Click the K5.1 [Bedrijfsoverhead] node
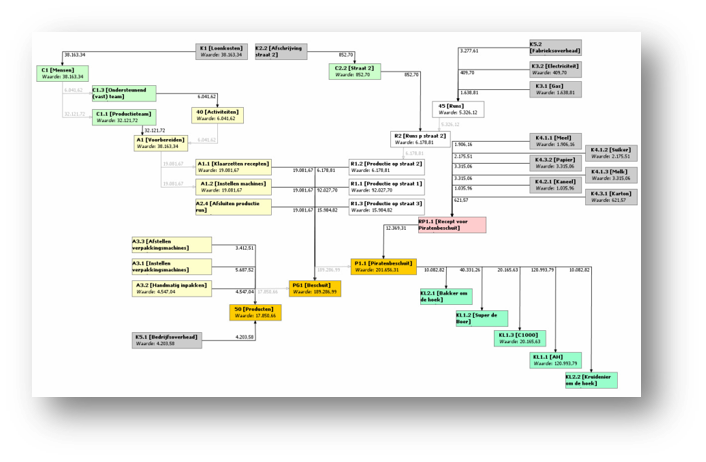 point(167,340)
